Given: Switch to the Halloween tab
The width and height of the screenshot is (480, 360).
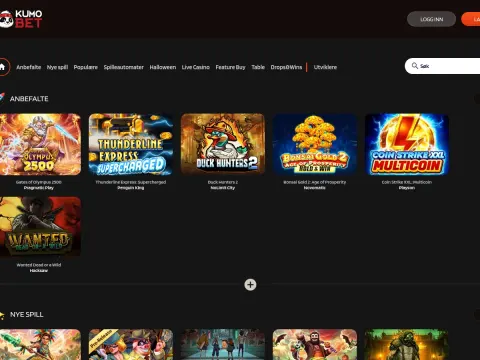Looking at the screenshot, I should [x=163, y=67].
